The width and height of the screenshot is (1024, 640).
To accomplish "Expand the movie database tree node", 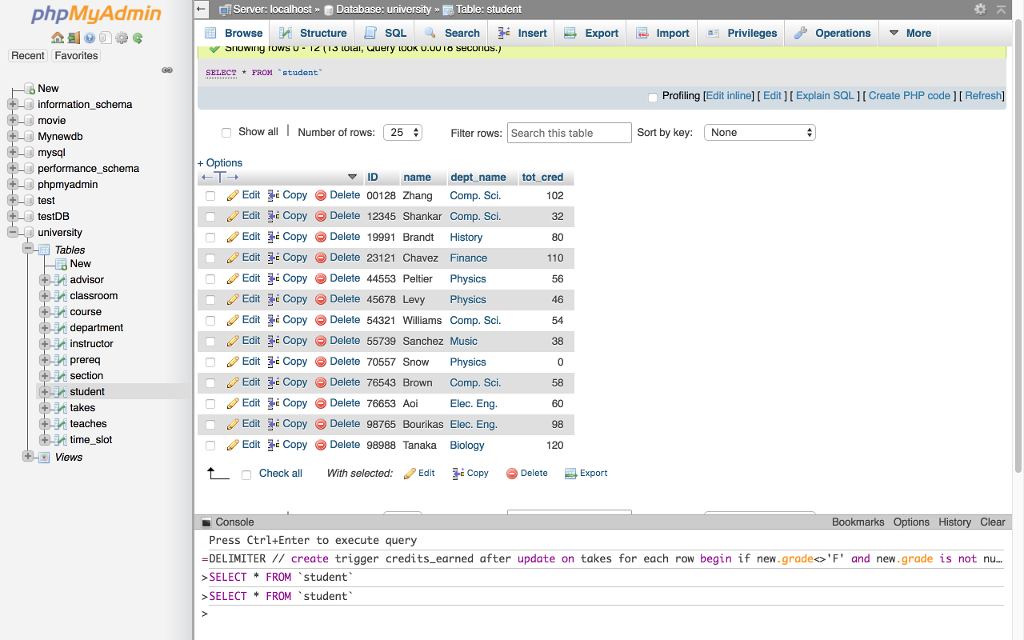I will tap(13, 120).
